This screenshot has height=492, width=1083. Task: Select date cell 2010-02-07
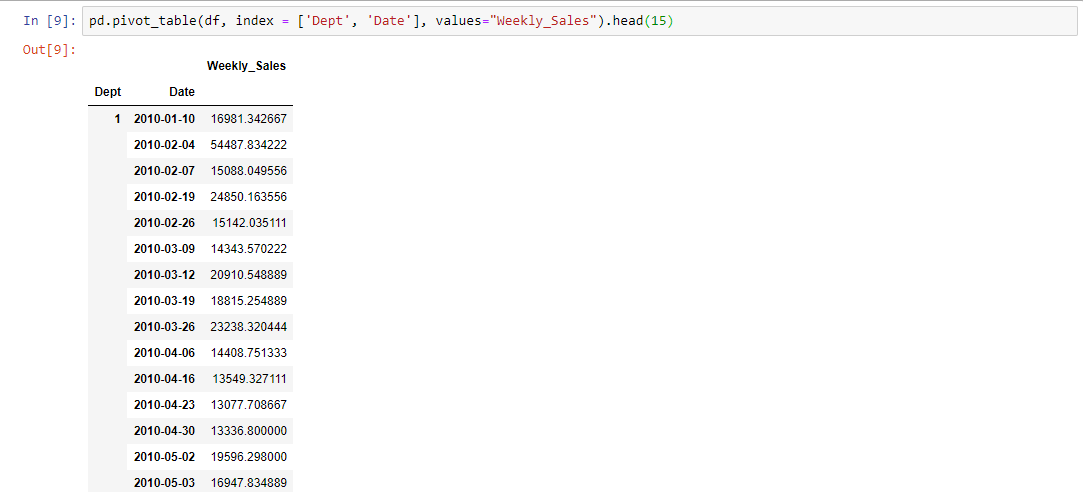164,171
